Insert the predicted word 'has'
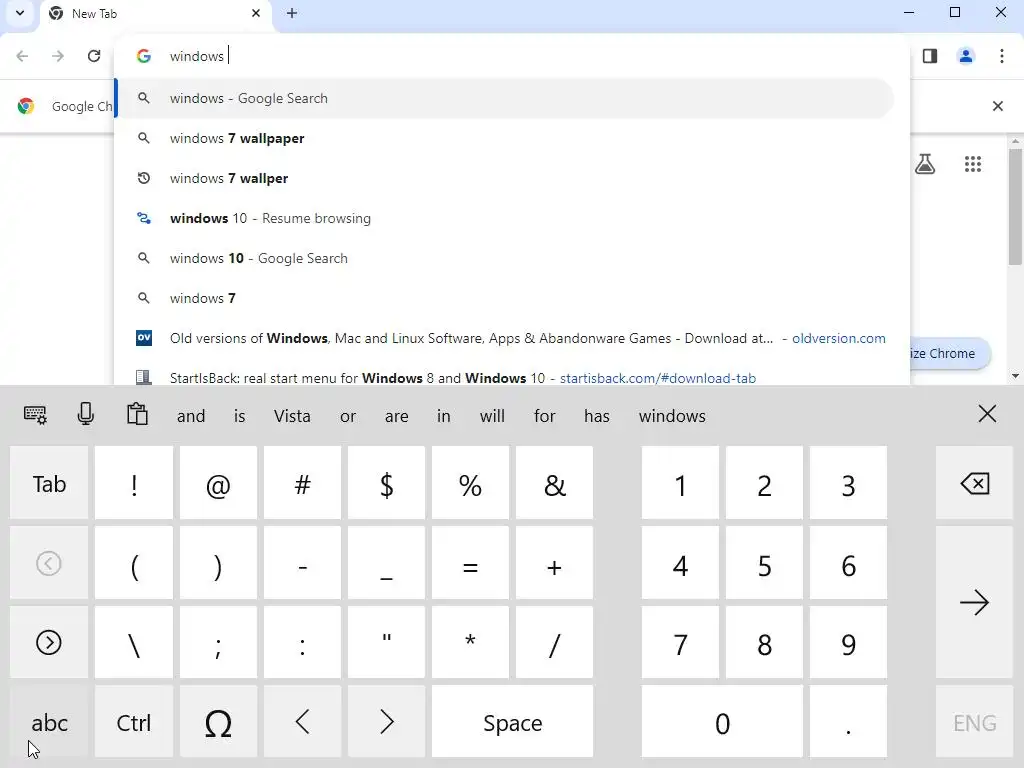This screenshot has height=768, width=1024. point(596,416)
